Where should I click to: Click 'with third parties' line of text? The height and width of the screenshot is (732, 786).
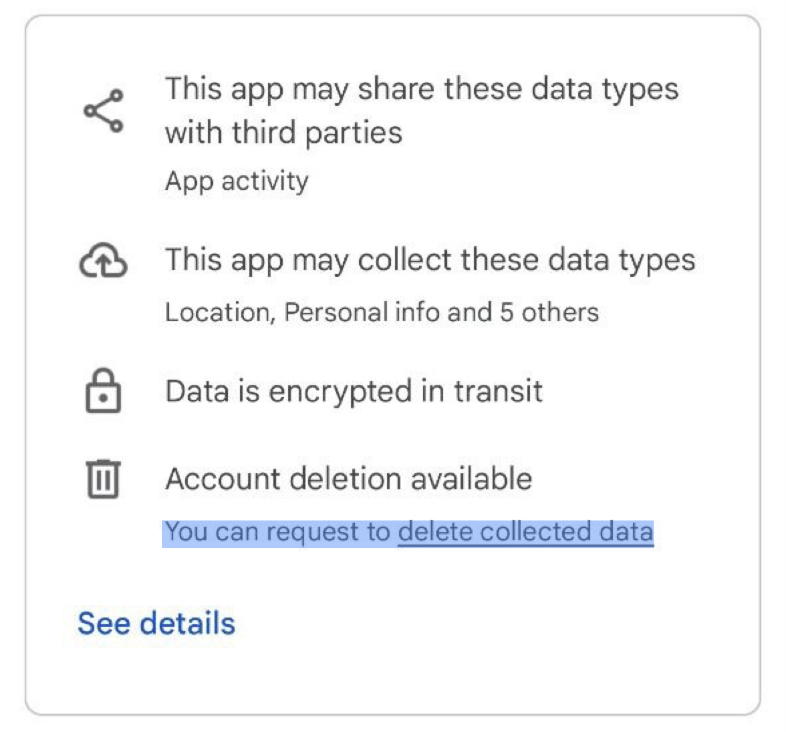coord(284,133)
